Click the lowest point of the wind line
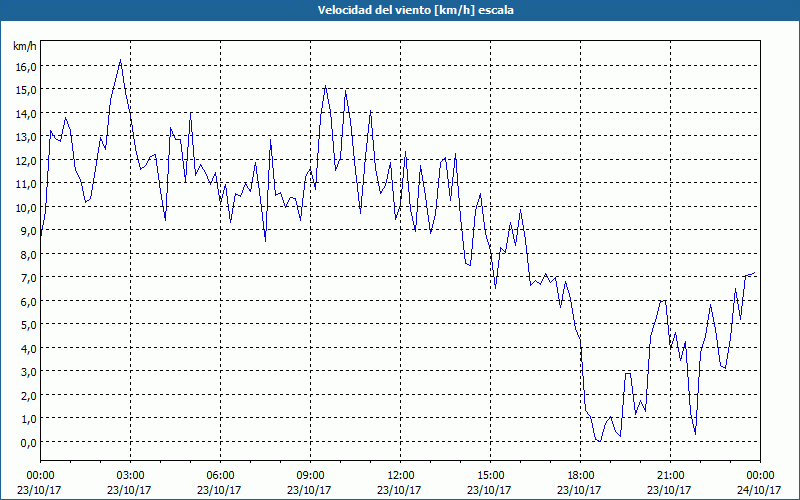The image size is (800, 500). click(x=599, y=441)
